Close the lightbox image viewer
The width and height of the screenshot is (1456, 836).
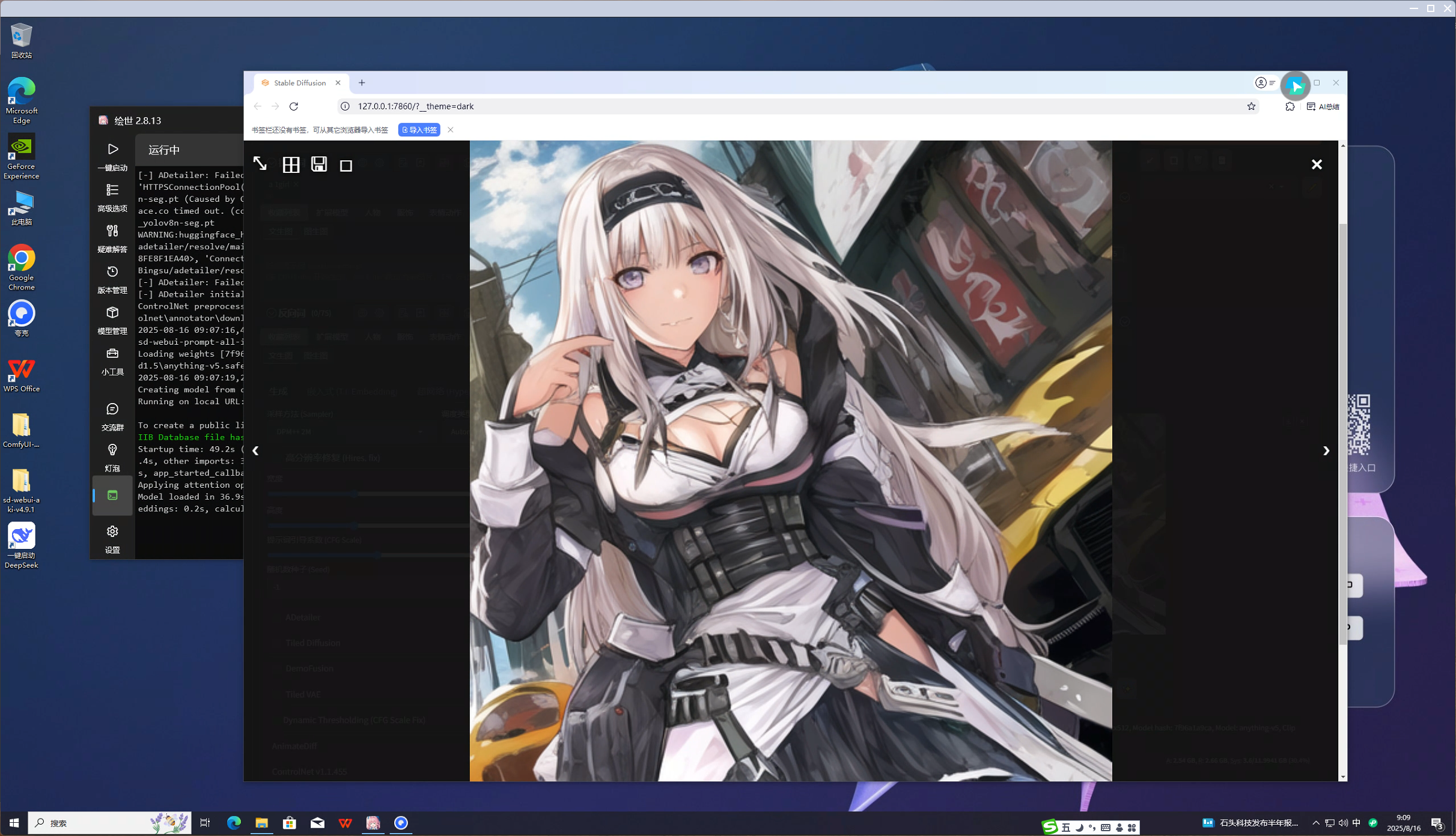pos(1317,164)
